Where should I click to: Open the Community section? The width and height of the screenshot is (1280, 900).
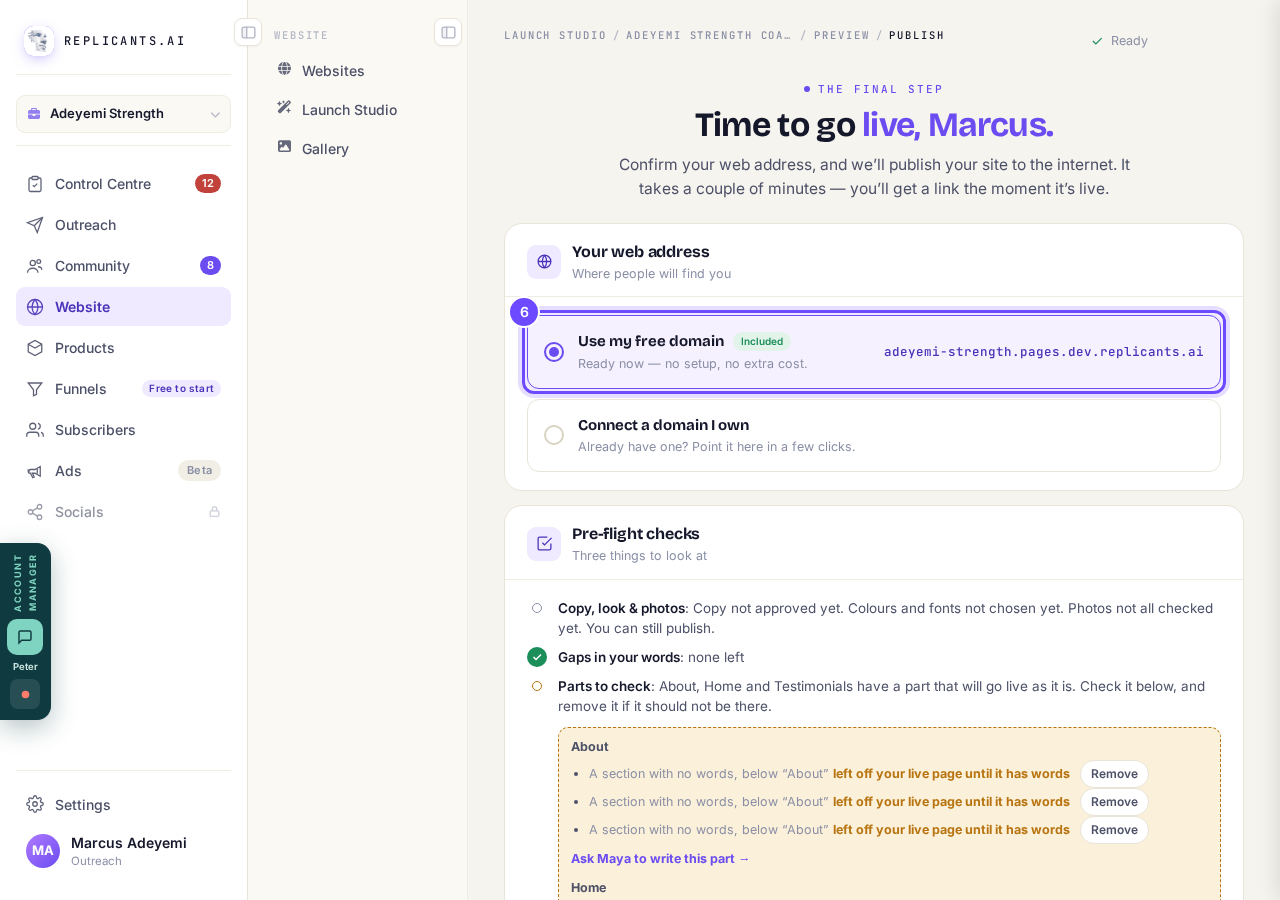tap(123, 266)
